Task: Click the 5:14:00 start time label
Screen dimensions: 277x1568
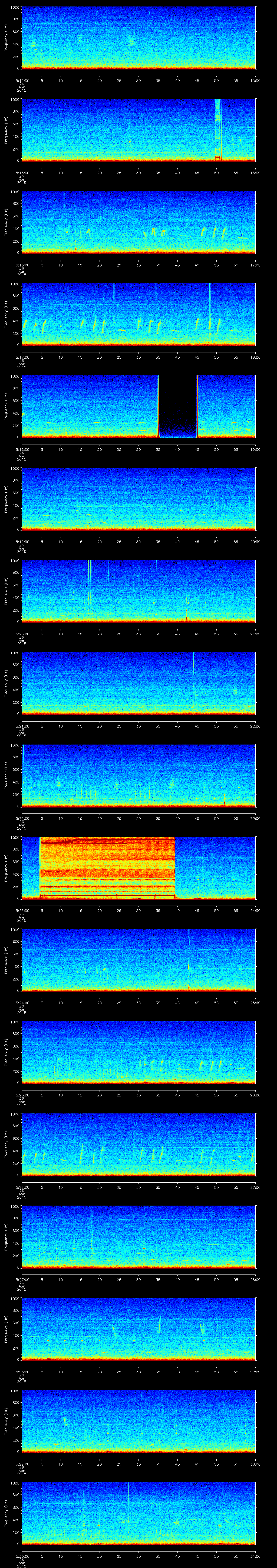Action: click(x=22, y=81)
